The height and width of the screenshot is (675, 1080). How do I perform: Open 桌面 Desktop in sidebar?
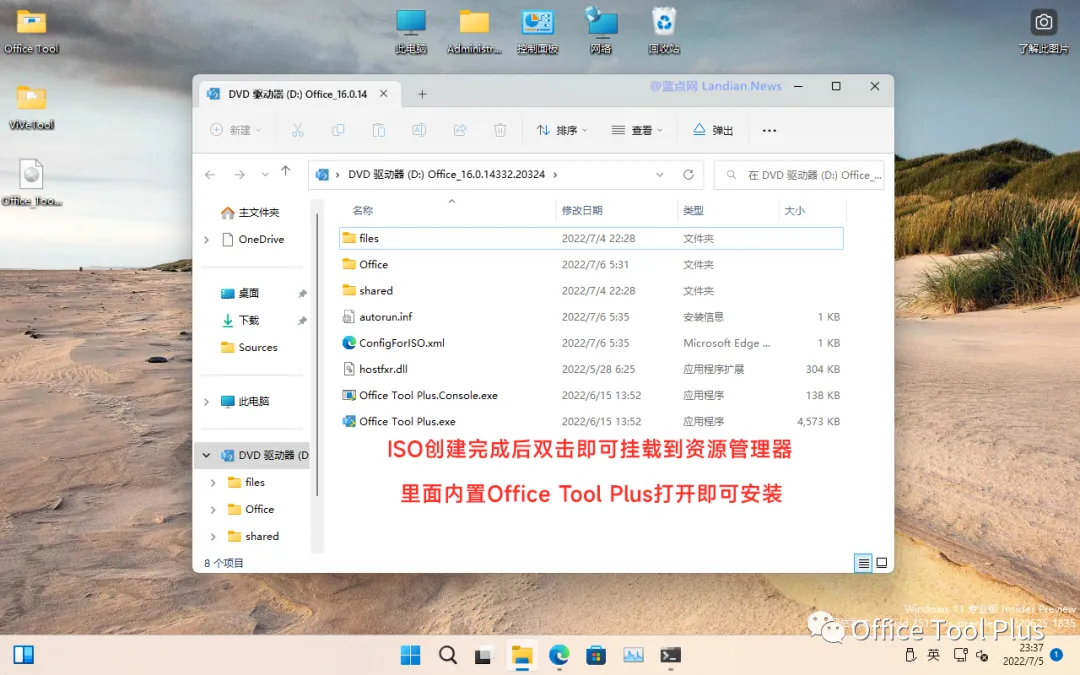point(240,293)
